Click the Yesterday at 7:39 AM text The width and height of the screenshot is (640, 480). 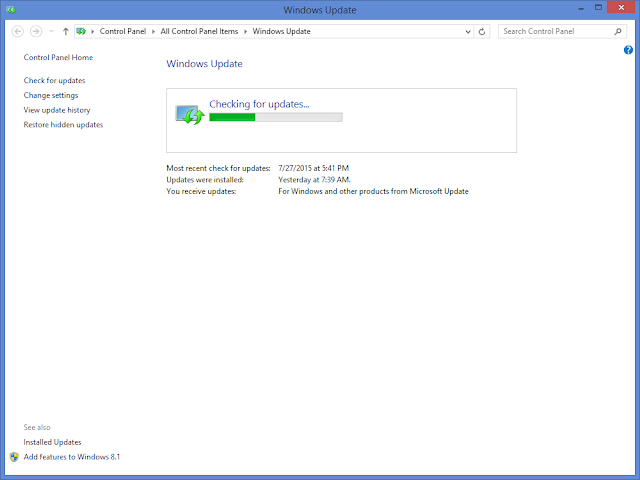point(314,180)
